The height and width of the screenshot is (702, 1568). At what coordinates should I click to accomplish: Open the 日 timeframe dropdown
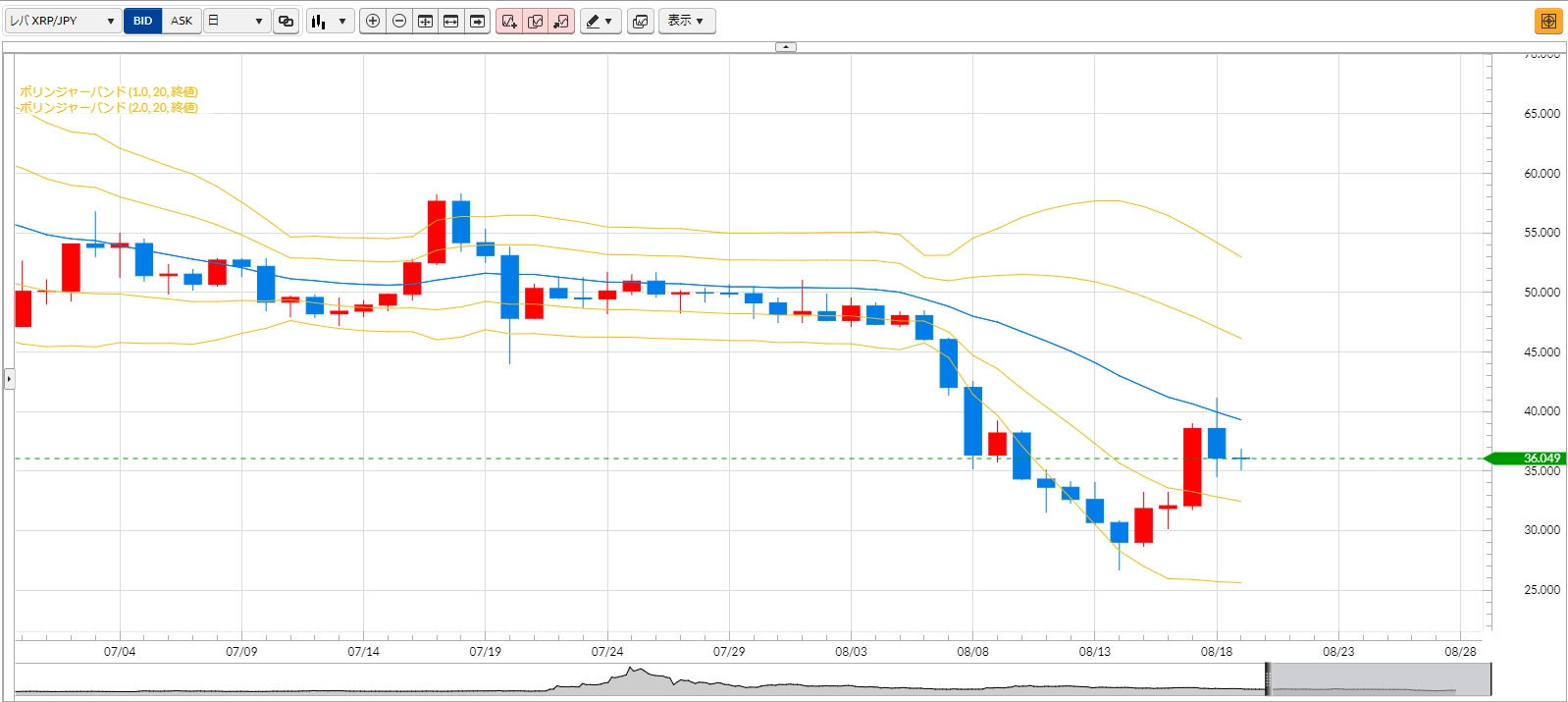pos(236,21)
